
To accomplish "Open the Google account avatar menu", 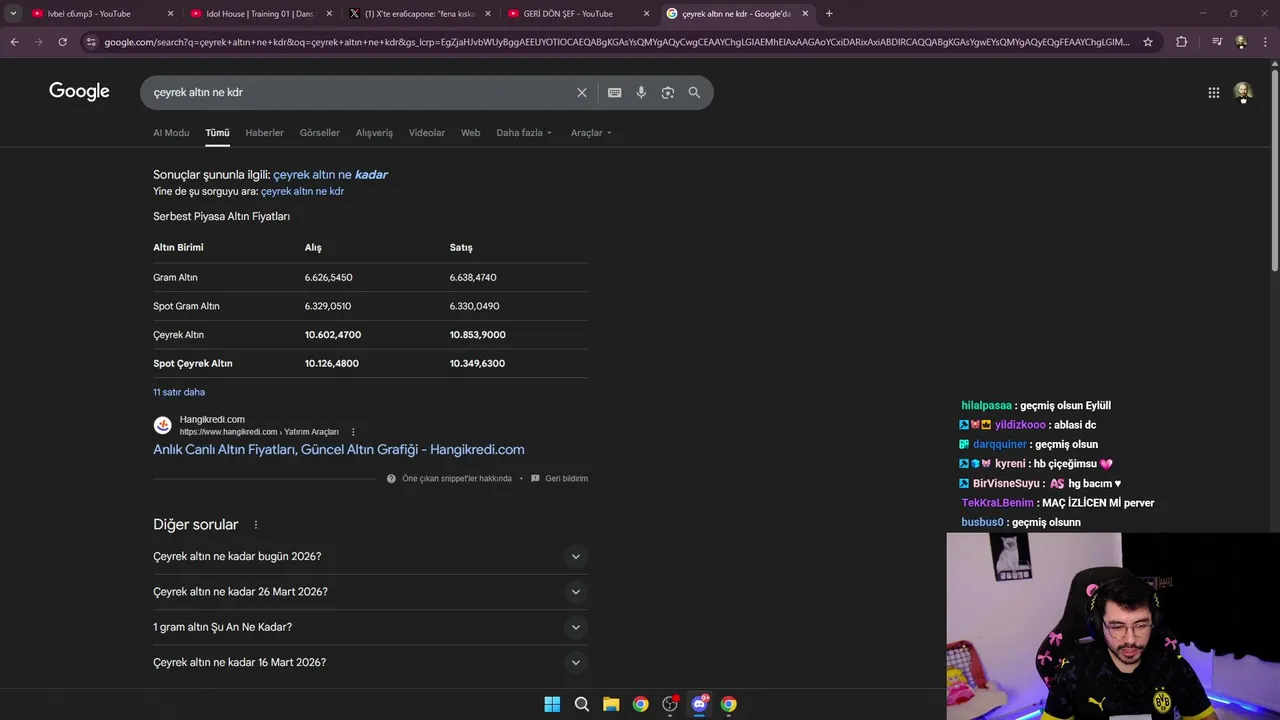I will tap(1242, 92).
